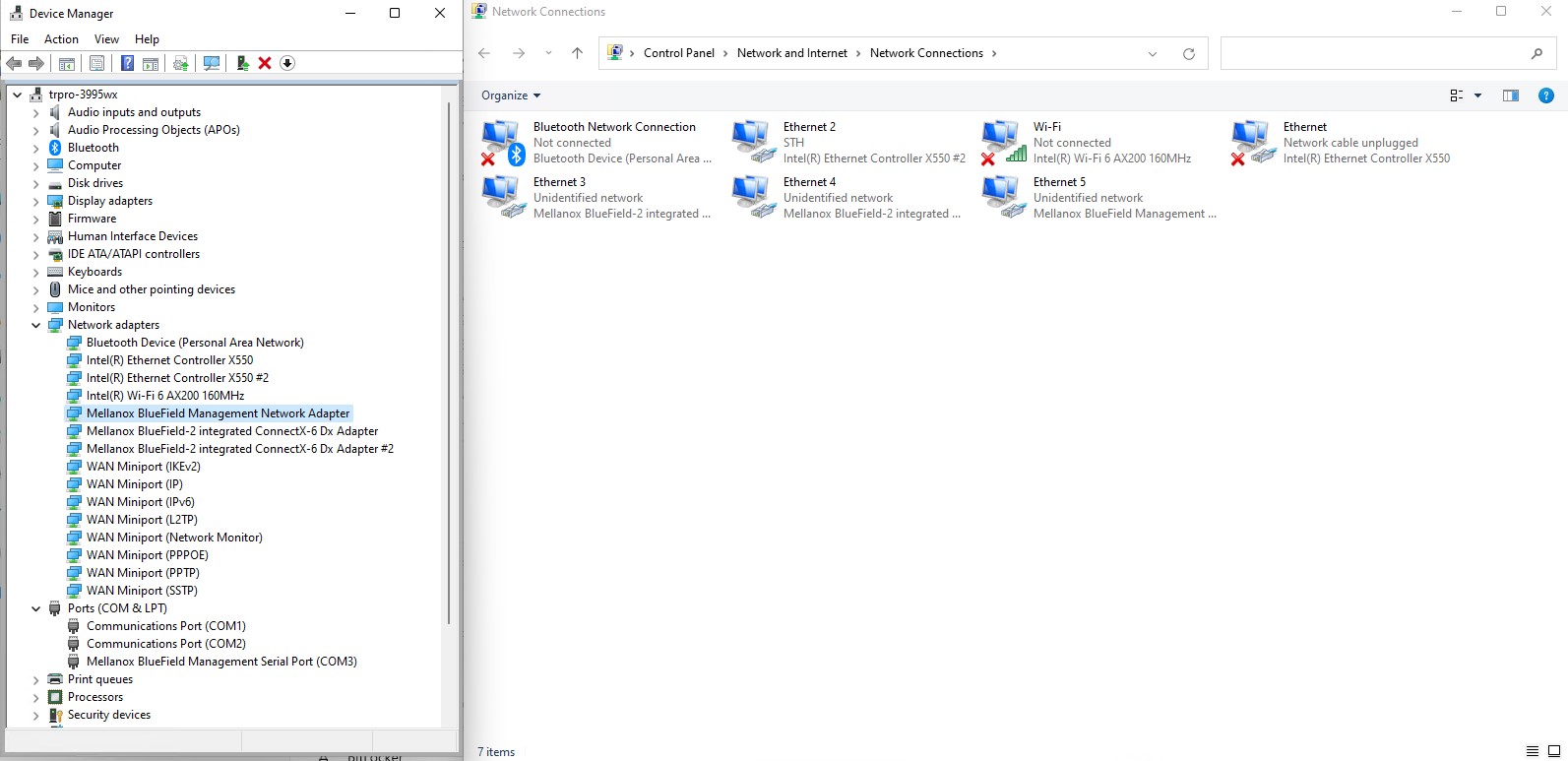Screen dimensions: 1568x761
Task: Collapse the Network adapters tree node
Action: pos(36,325)
